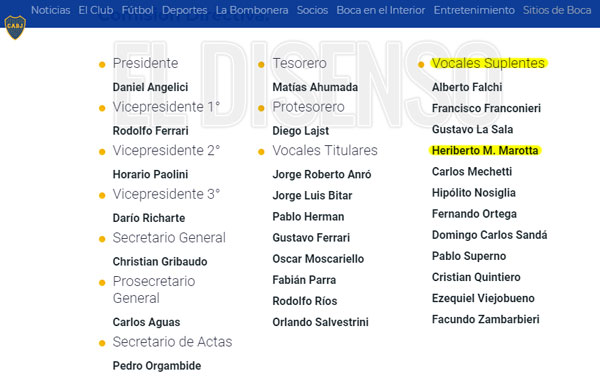
Task: Click the Secretario de Actas heading
Action: 172,342
